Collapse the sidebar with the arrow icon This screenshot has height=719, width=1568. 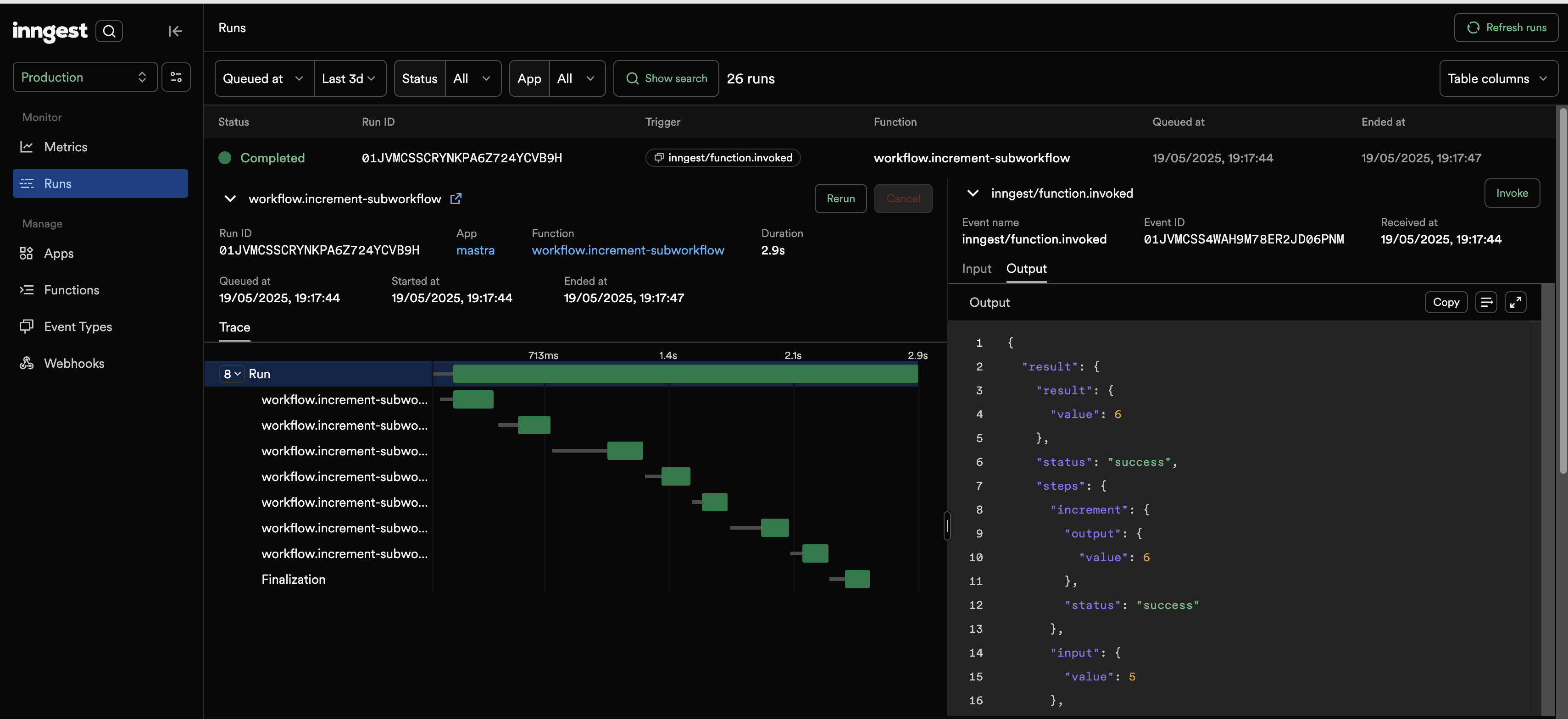(x=175, y=31)
